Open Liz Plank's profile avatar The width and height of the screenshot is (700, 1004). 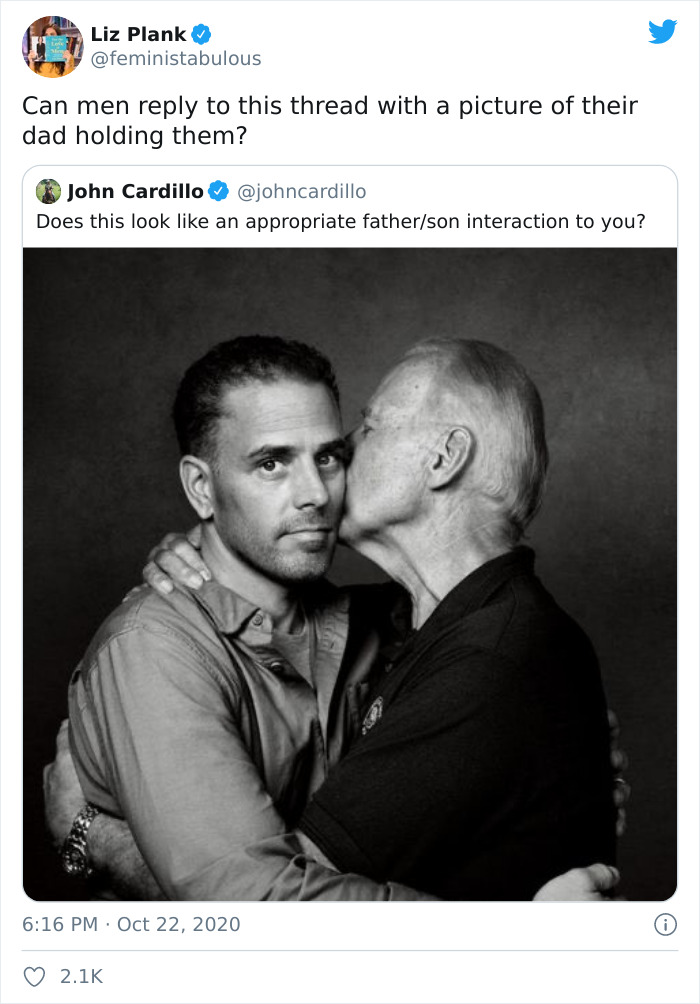[53, 46]
